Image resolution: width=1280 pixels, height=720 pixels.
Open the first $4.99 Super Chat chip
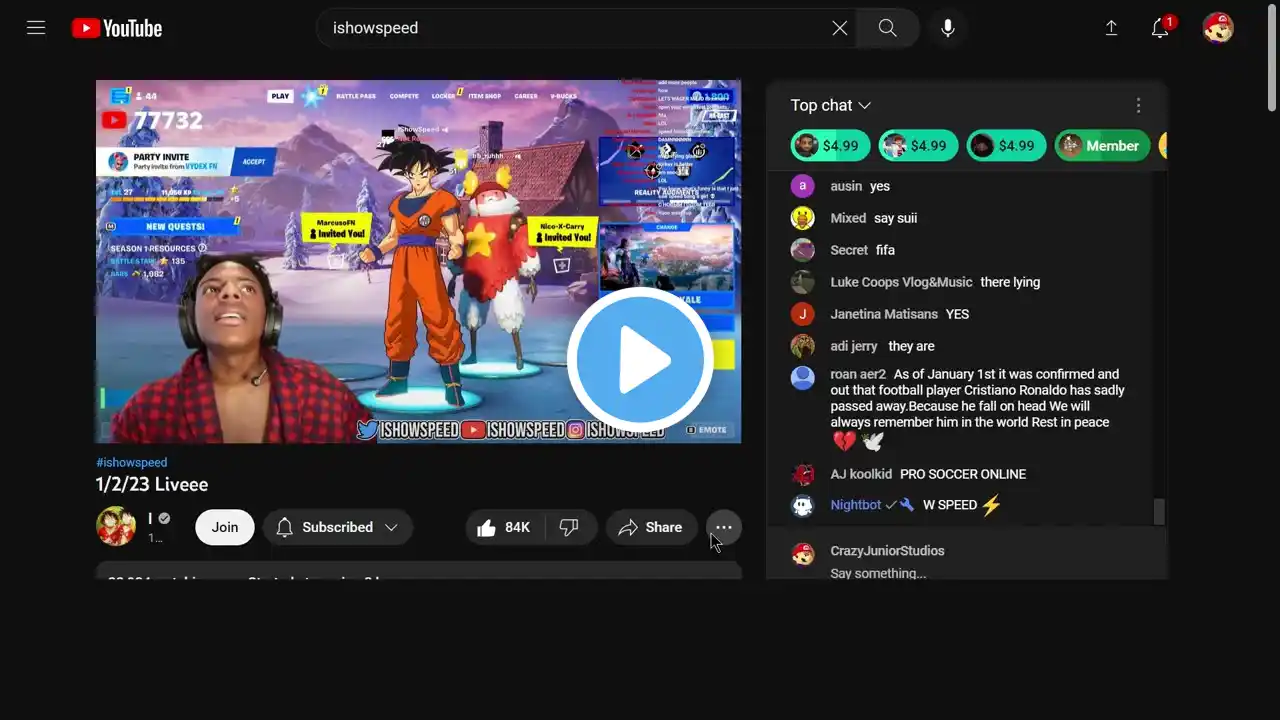click(830, 146)
